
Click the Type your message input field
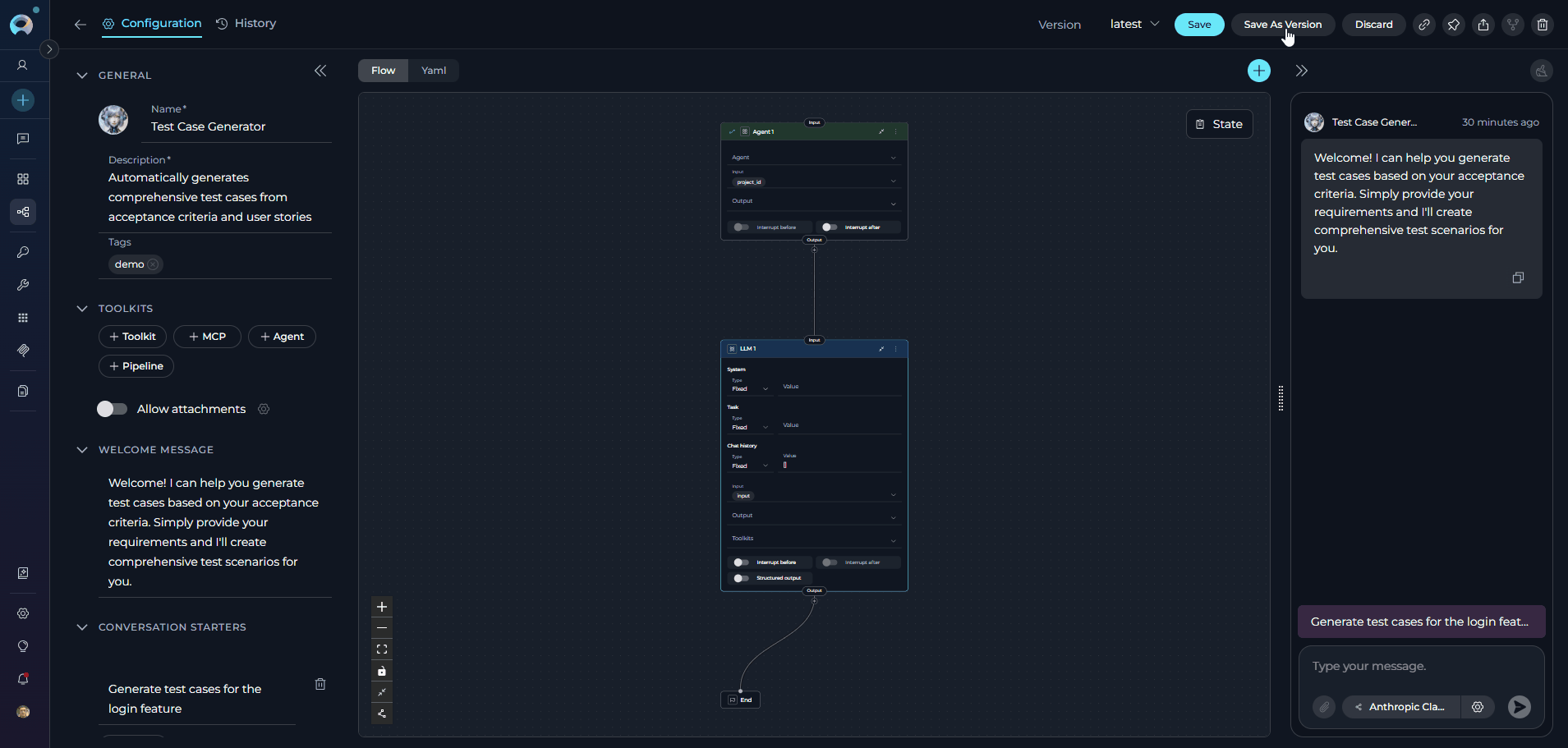(1421, 667)
